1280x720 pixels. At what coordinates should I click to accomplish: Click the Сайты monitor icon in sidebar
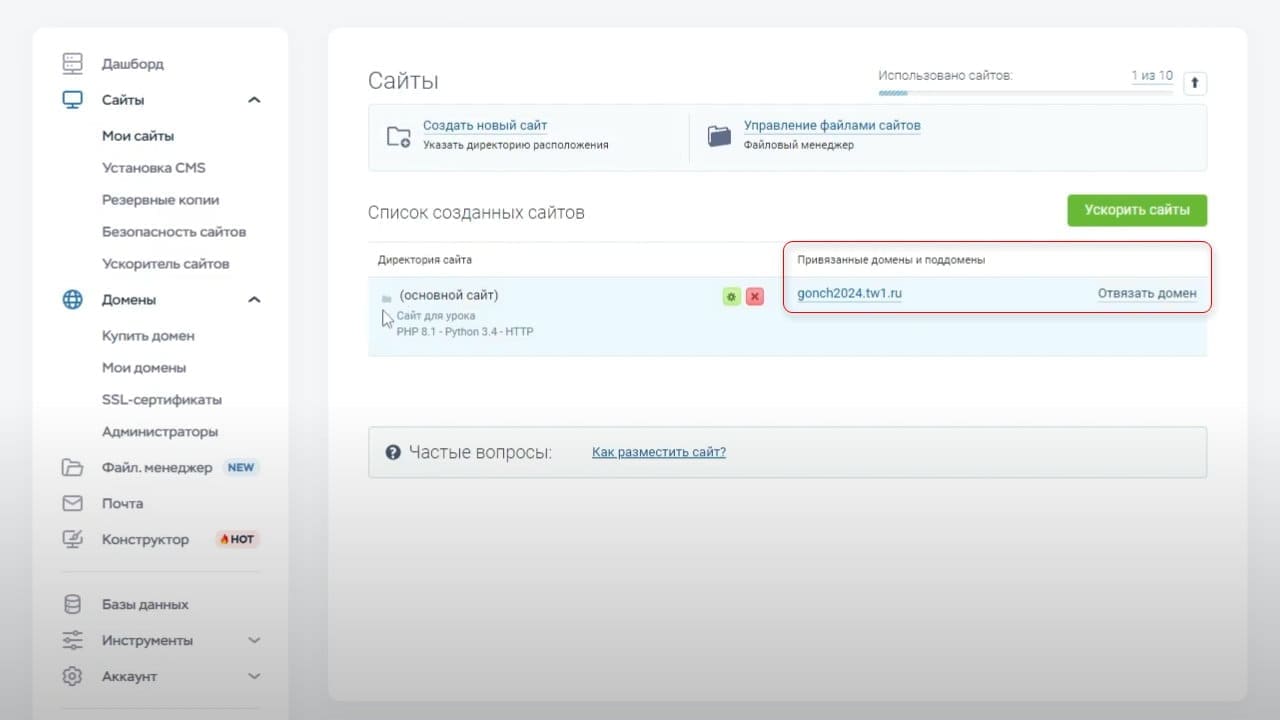72,100
